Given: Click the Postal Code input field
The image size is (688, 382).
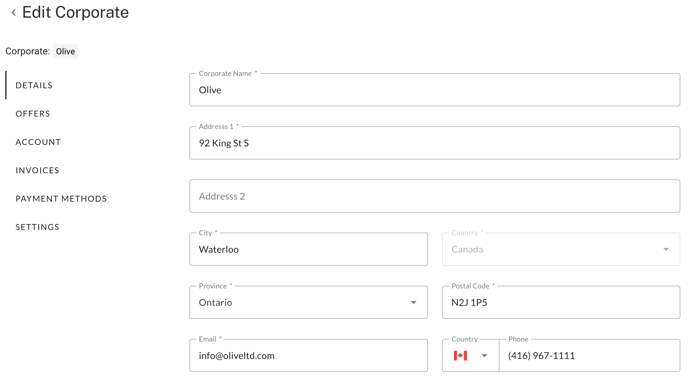Looking at the screenshot, I should pos(561,303).
